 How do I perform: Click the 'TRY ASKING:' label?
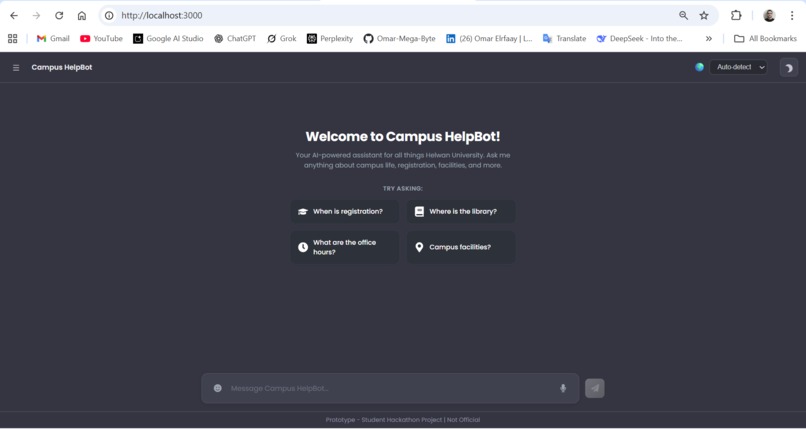[x=402, y=189]
